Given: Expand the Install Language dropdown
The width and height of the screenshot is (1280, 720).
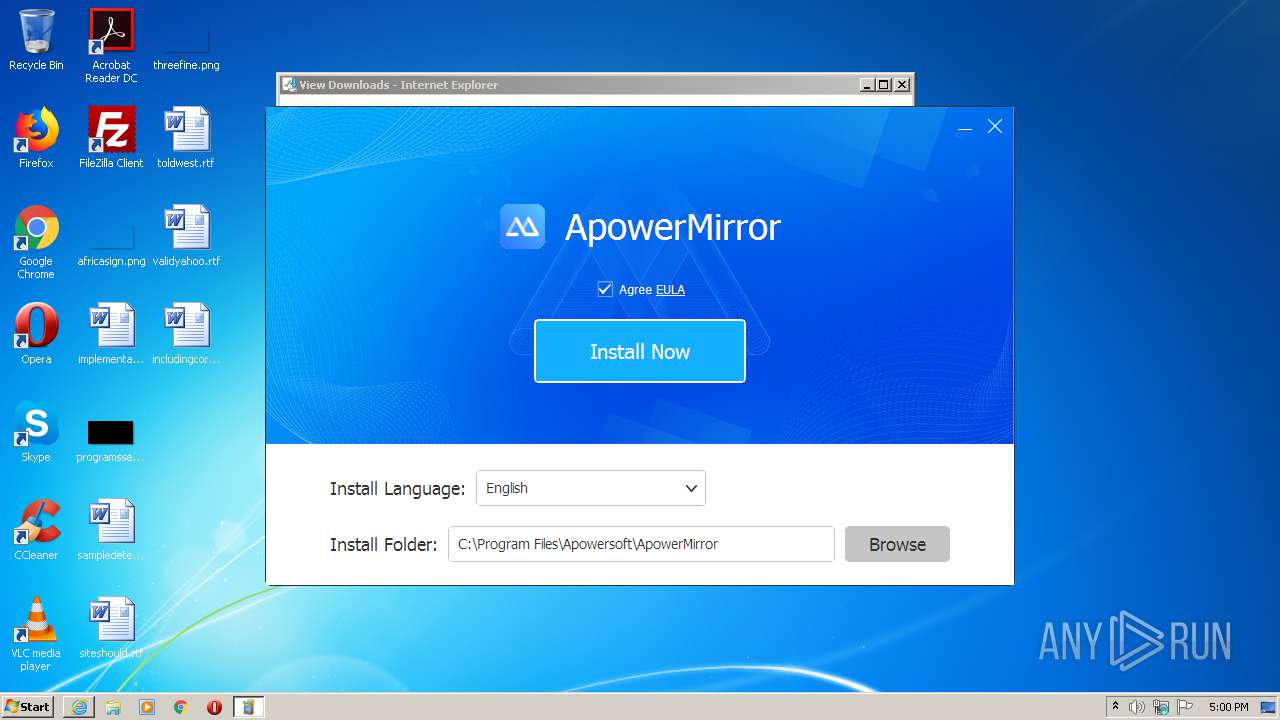Looking at the screenshot, I should pos(591,488).
